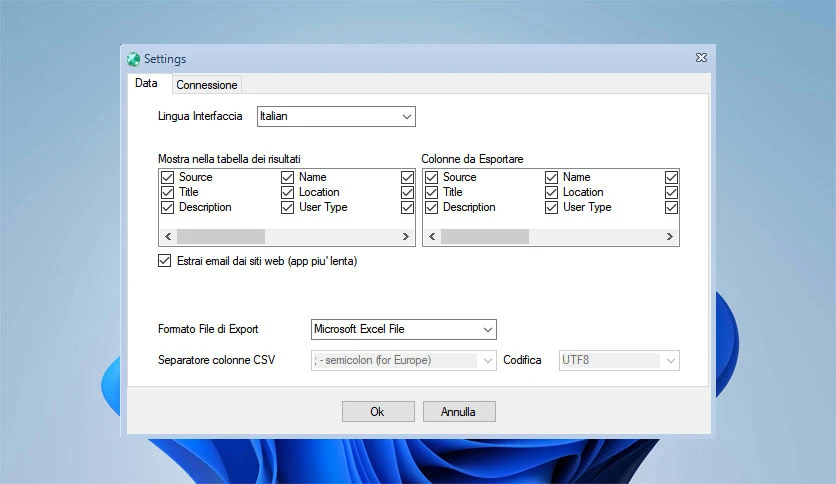Uncheck Description in Mostra nella tabella list
This screenshot has width=836, height=484.
click(x=167, y=207)
